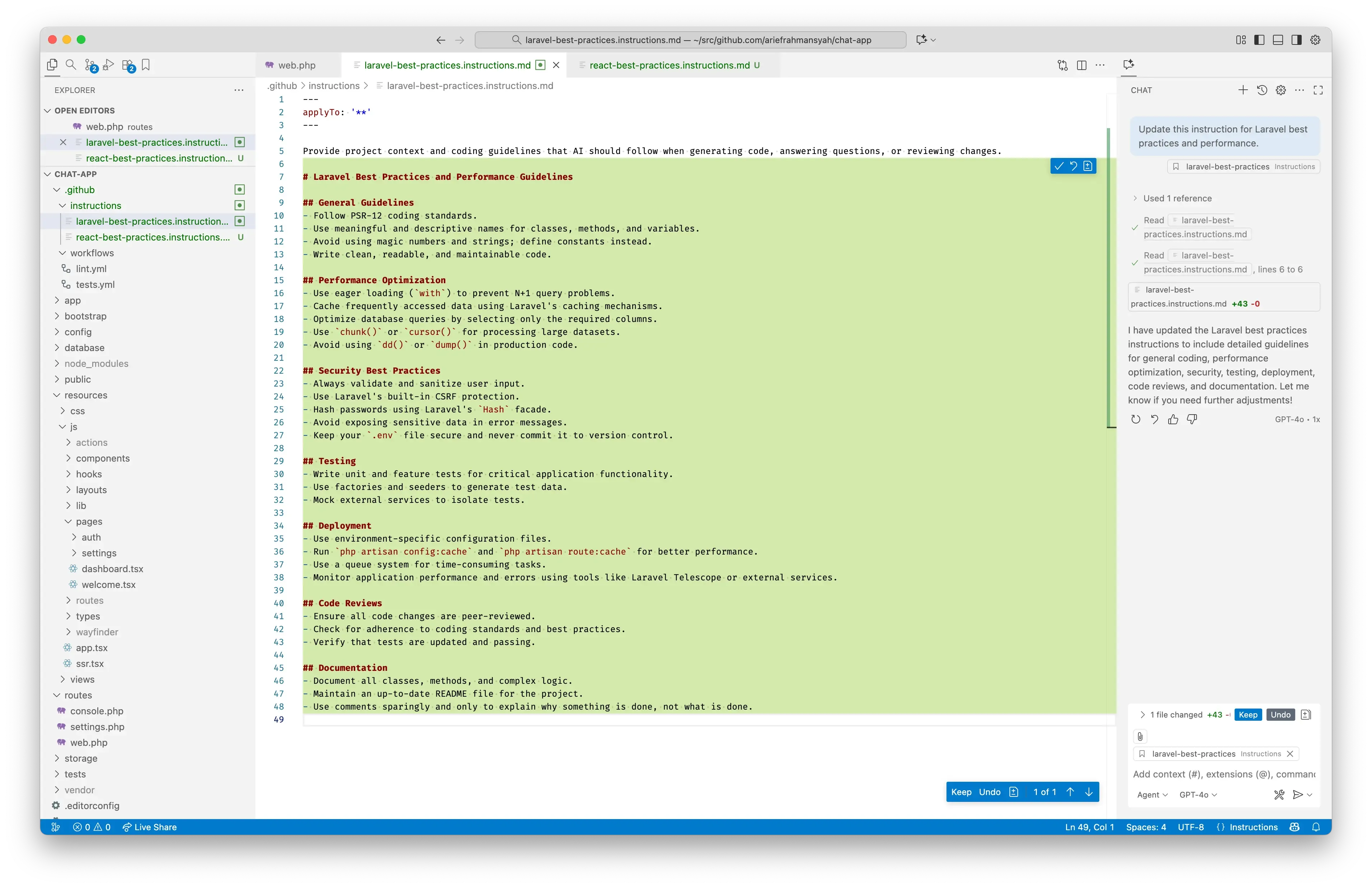Collapse the pages folder in explorer

(69, 521)
